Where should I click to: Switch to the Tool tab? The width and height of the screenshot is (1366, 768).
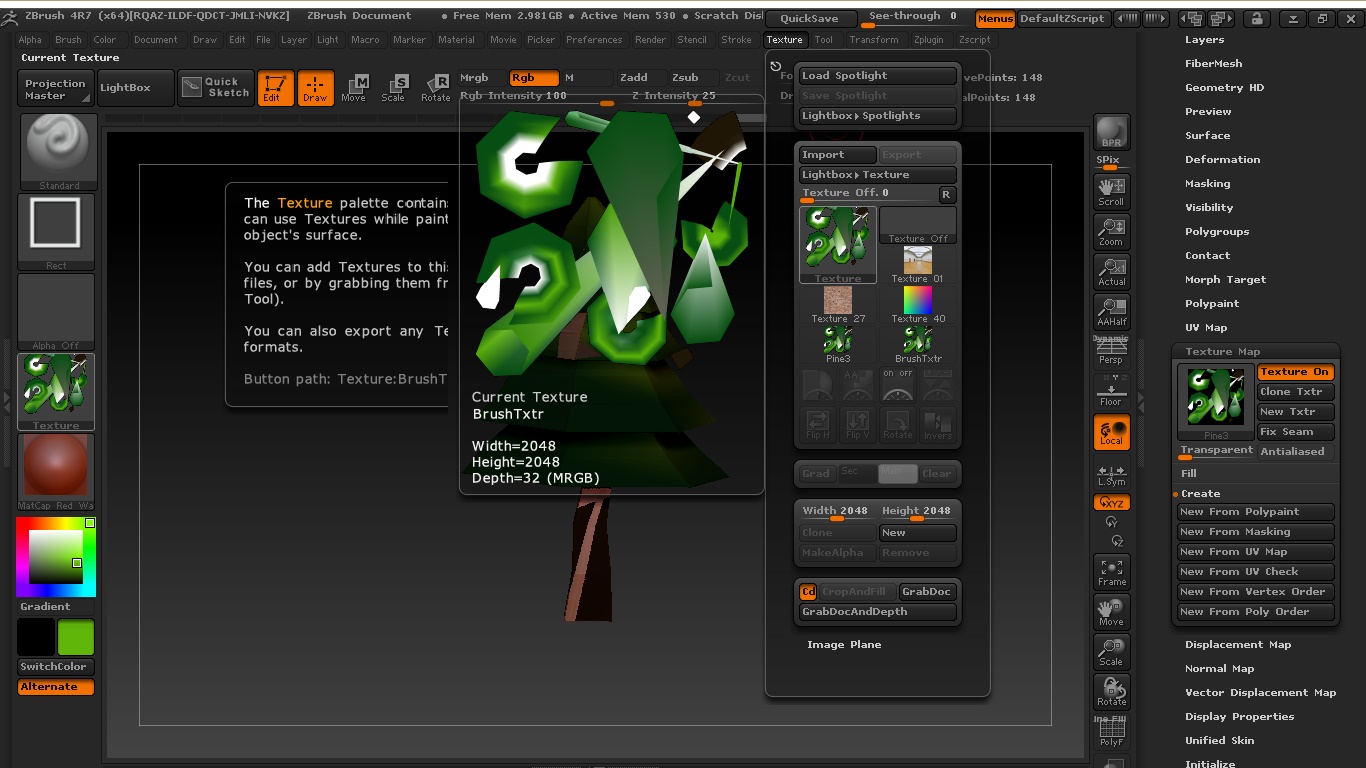[824, 40]
